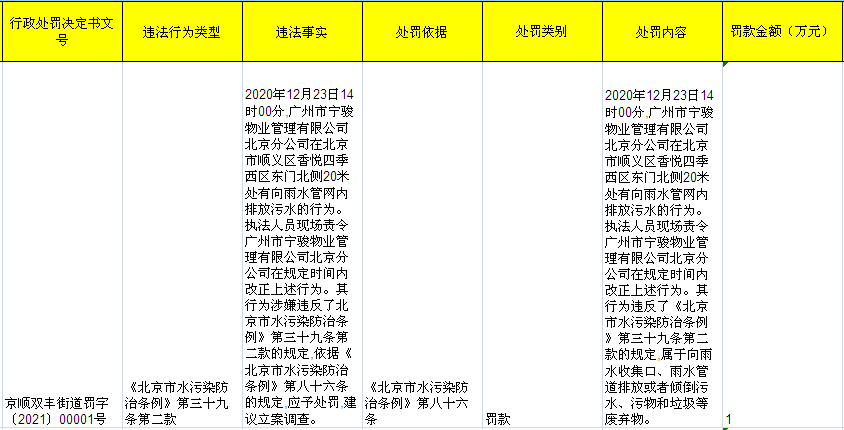Select the 行政处罚决定书文号 header cell
Viewport: 844px width, 430px height.
[x=62, y=32]
